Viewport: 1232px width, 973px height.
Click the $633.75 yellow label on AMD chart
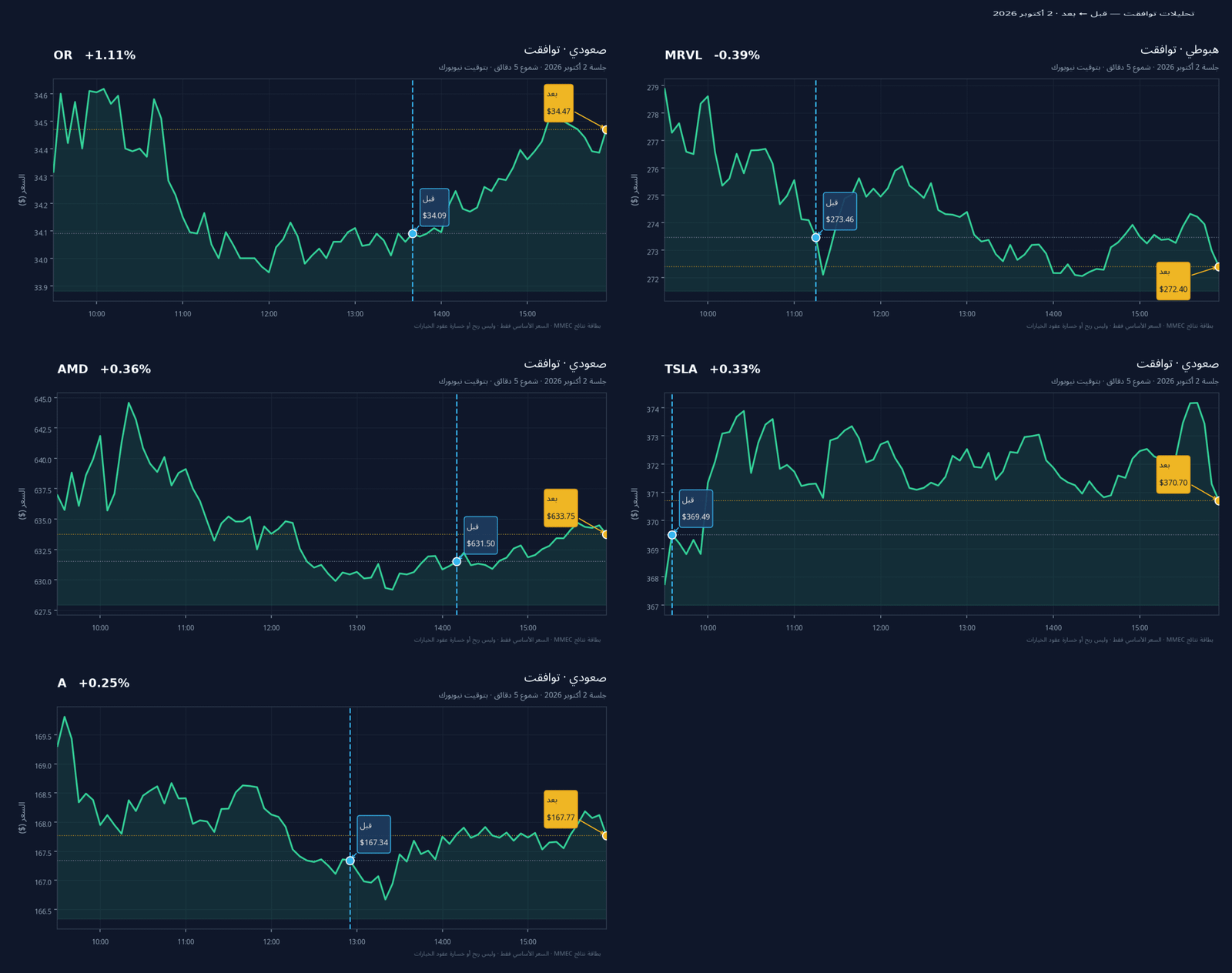(561, 508)
